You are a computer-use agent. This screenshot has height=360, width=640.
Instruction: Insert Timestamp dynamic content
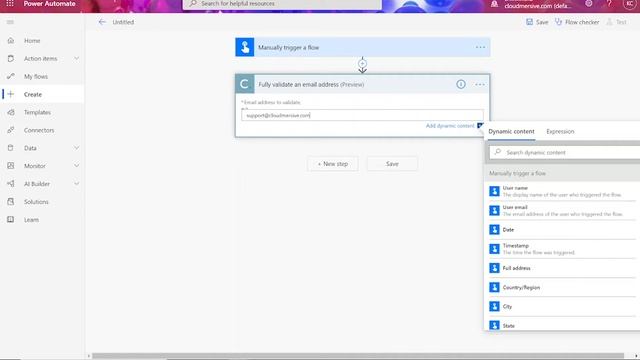pyautogui.click(x=562, y=249)
